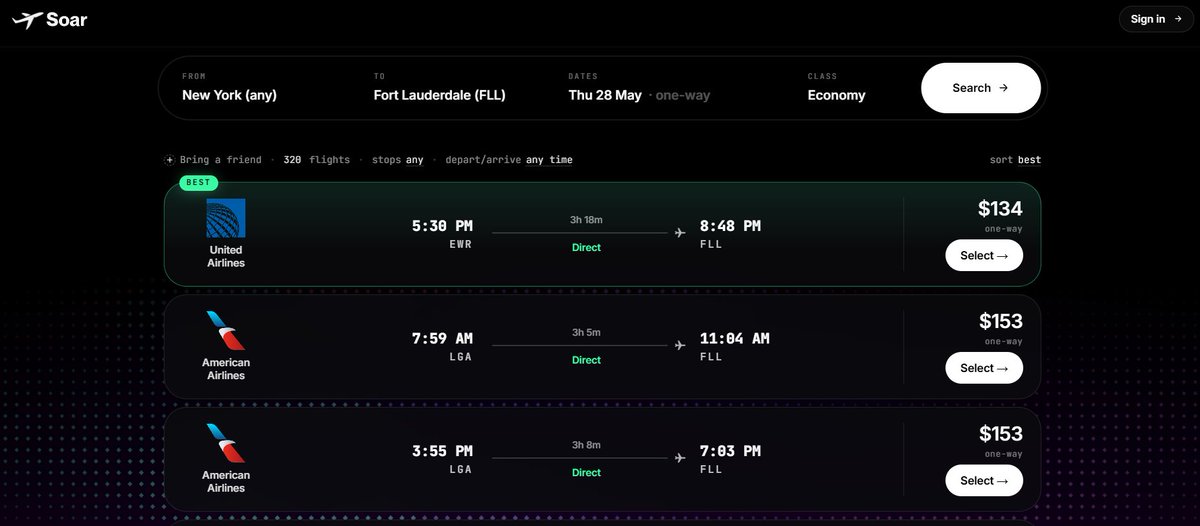
Task: Click American Airlines logo on 3:55 PM flight
Action: coord(226,443)
